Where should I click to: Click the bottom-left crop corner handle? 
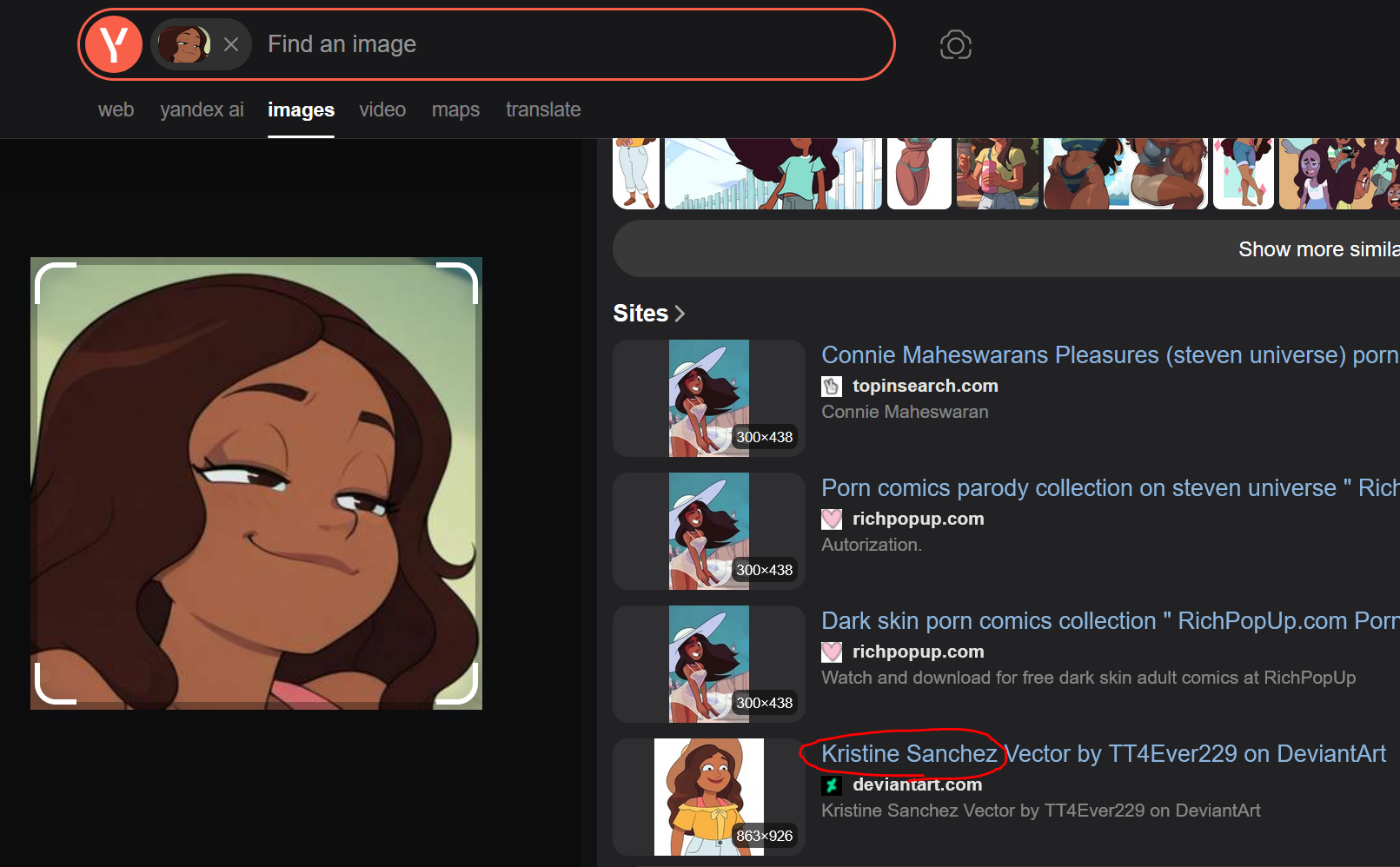54,685
